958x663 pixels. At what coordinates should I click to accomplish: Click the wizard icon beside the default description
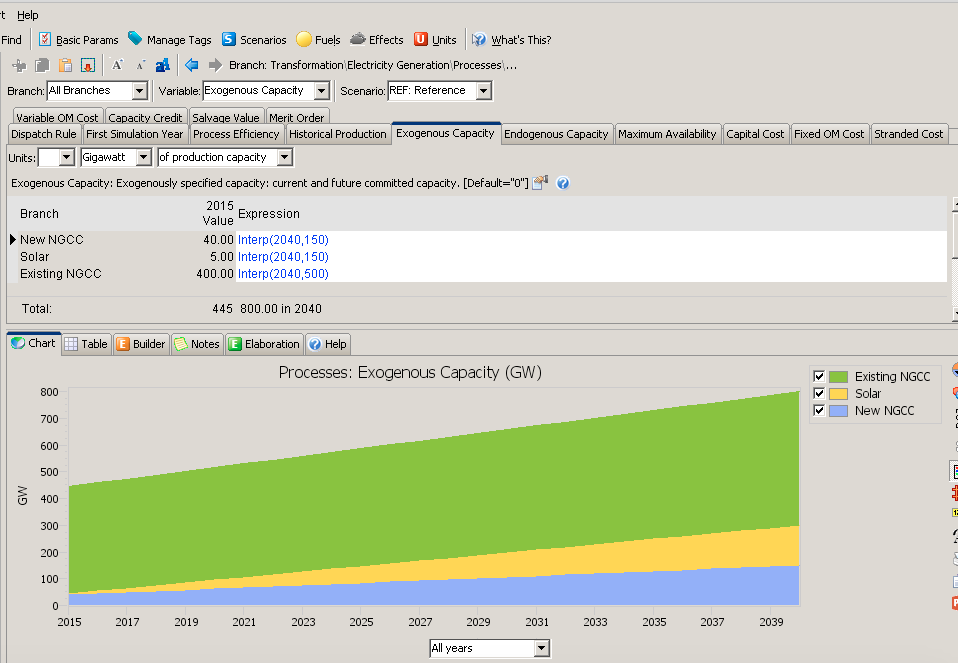pyautogui.click(x=540, y=183)
